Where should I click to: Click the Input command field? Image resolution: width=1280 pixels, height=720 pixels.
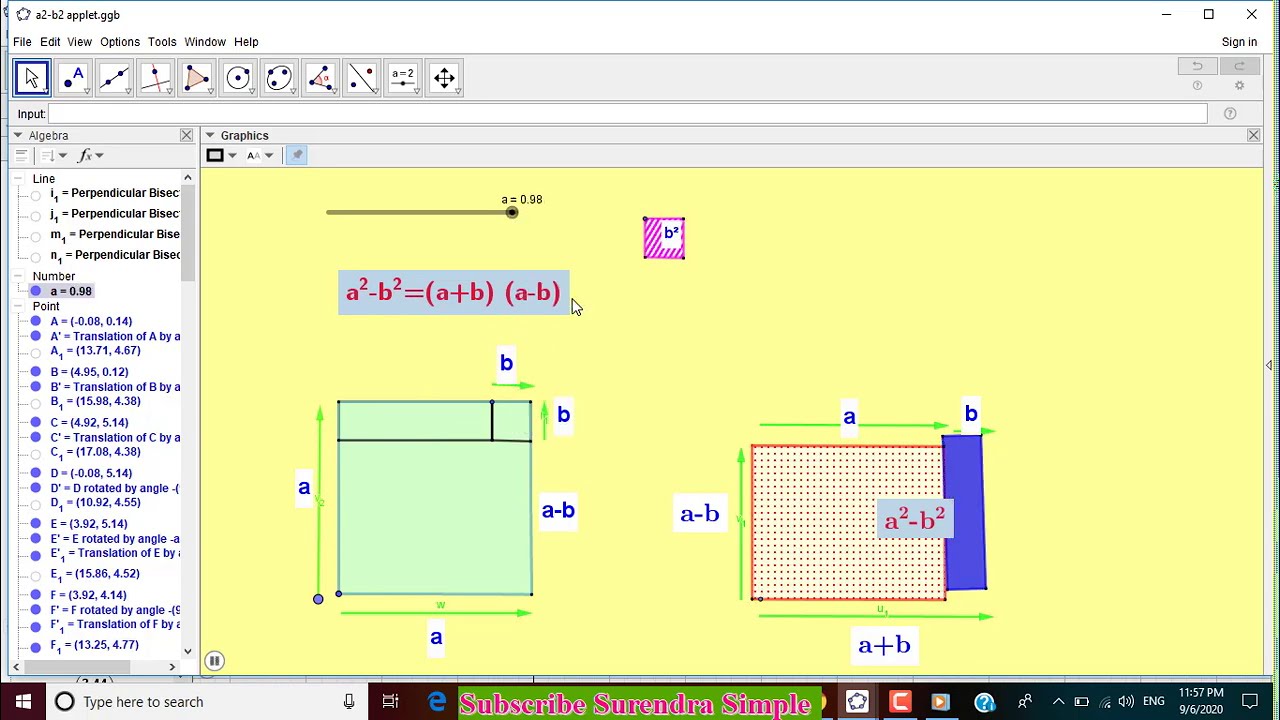pos(628,114)
